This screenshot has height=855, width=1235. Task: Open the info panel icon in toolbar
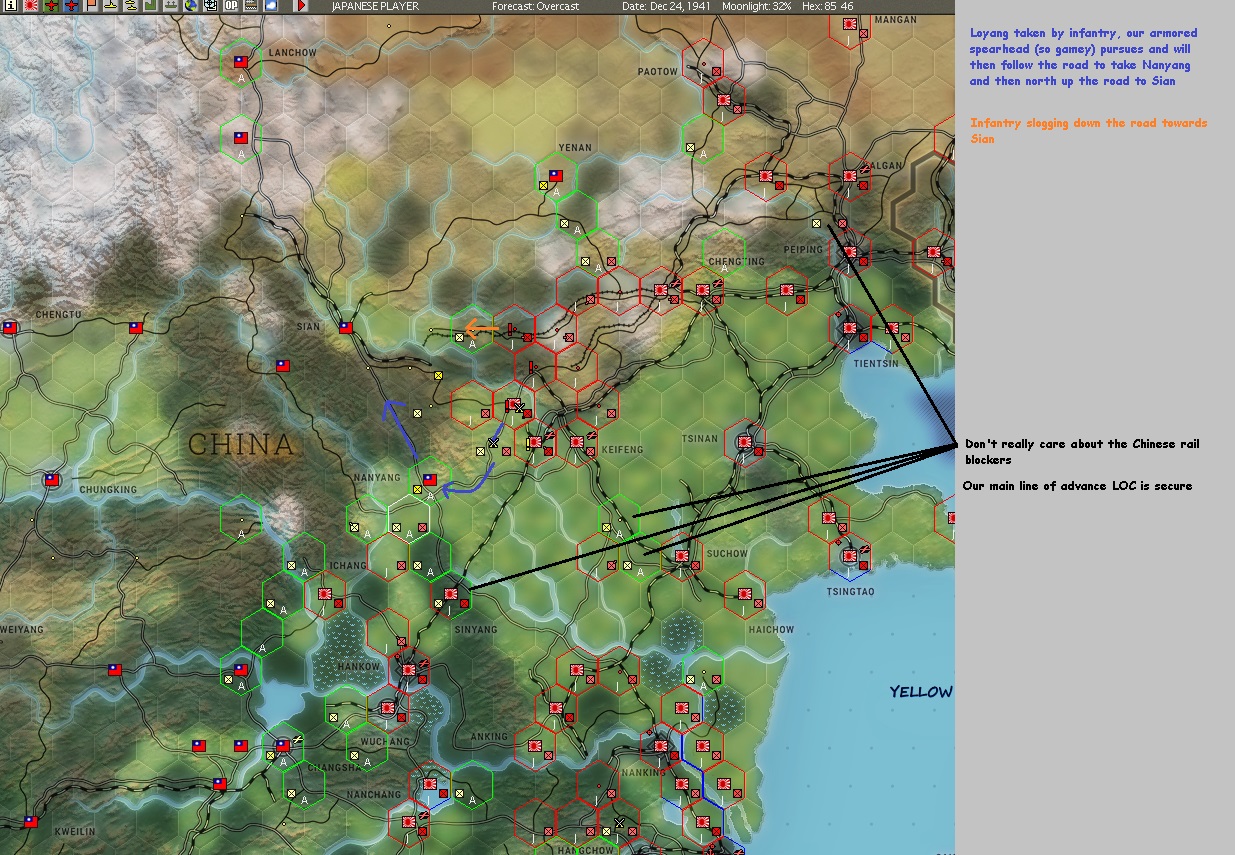(x=11, y=5)
